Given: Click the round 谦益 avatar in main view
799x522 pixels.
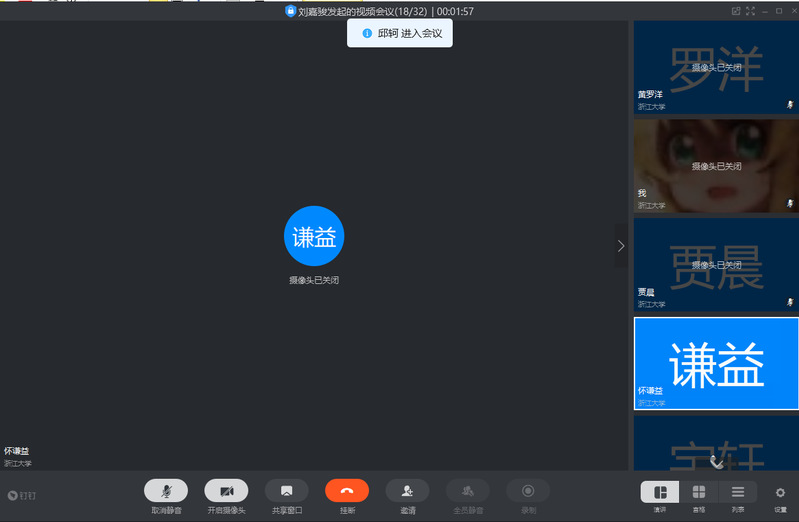Looking at the screenshot, I should (314, 237).
